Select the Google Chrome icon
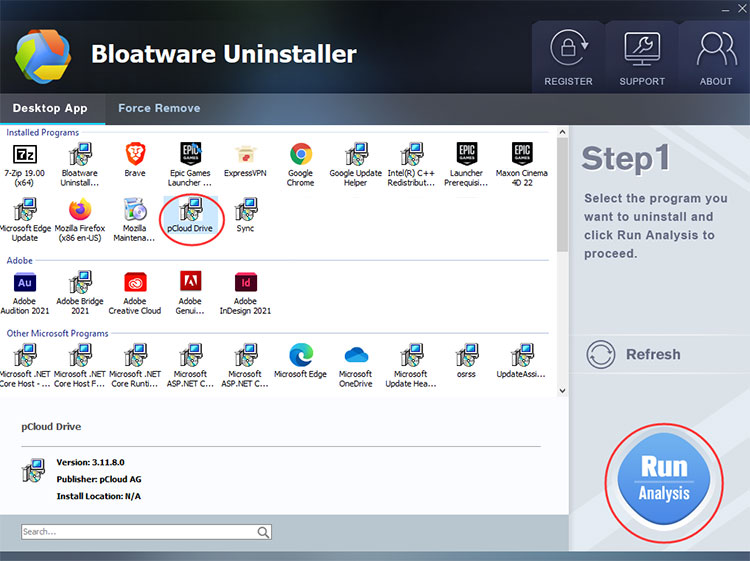 point(301,154)
